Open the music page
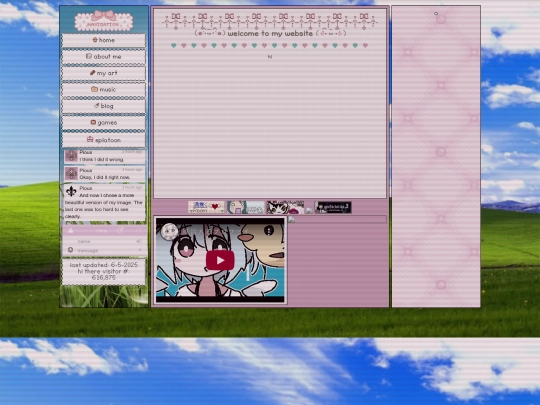This screenshot has height=405, width=540. coord(104,90)
